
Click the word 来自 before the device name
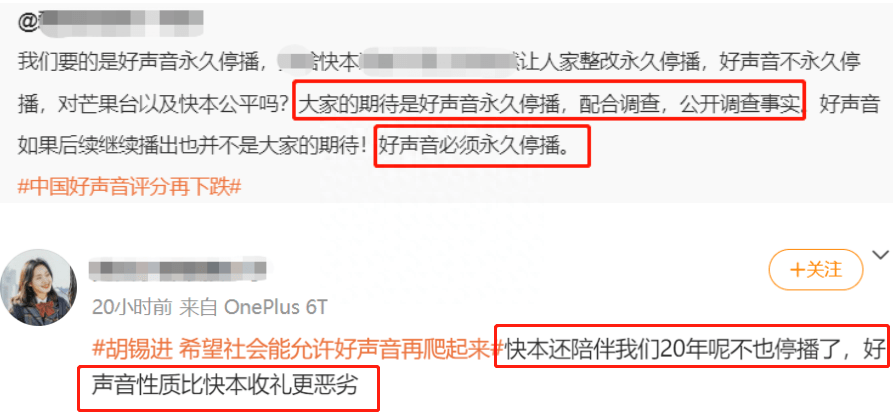pos(199,308)
